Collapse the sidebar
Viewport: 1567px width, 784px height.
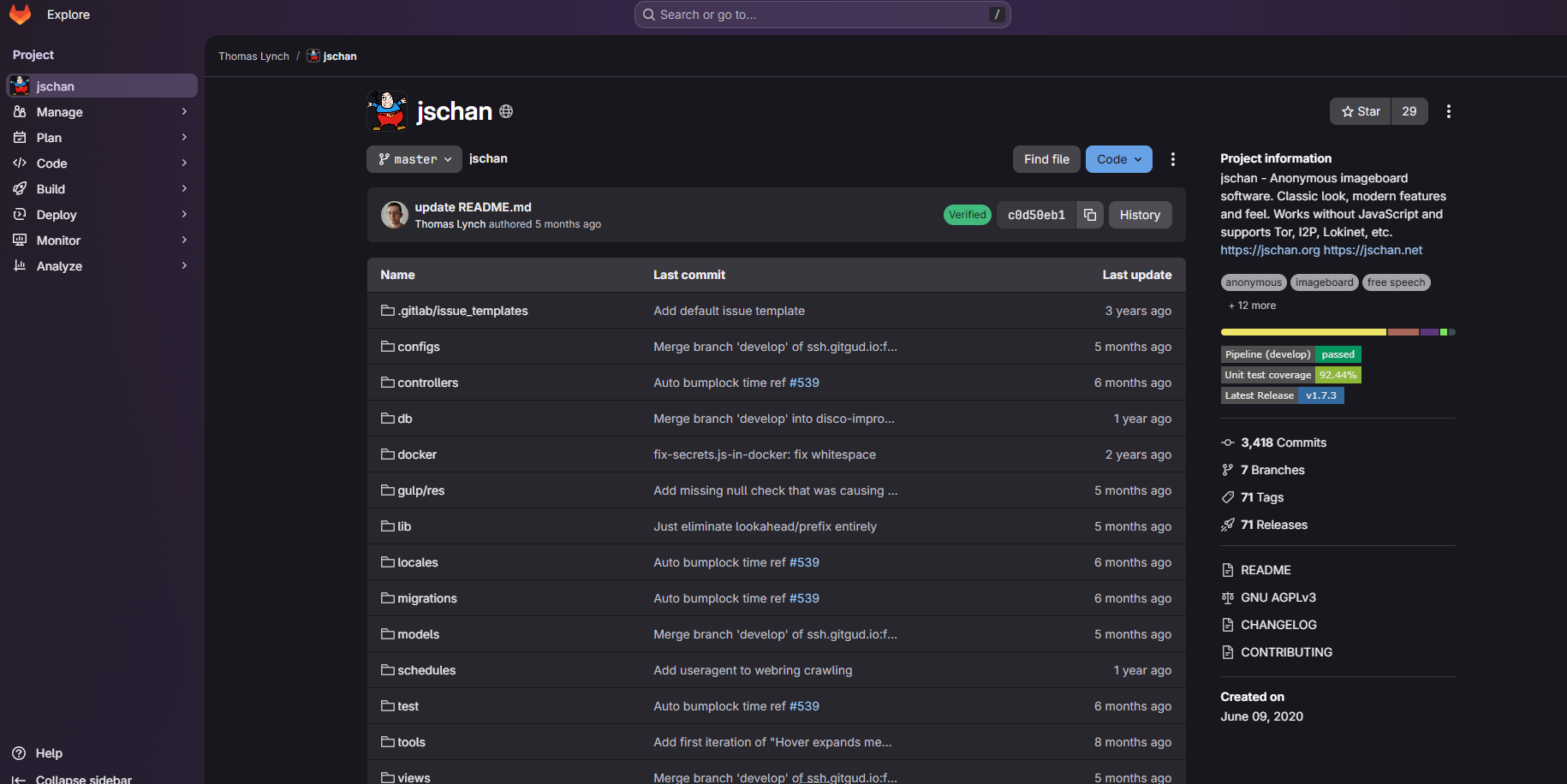(x=83, y=779)
